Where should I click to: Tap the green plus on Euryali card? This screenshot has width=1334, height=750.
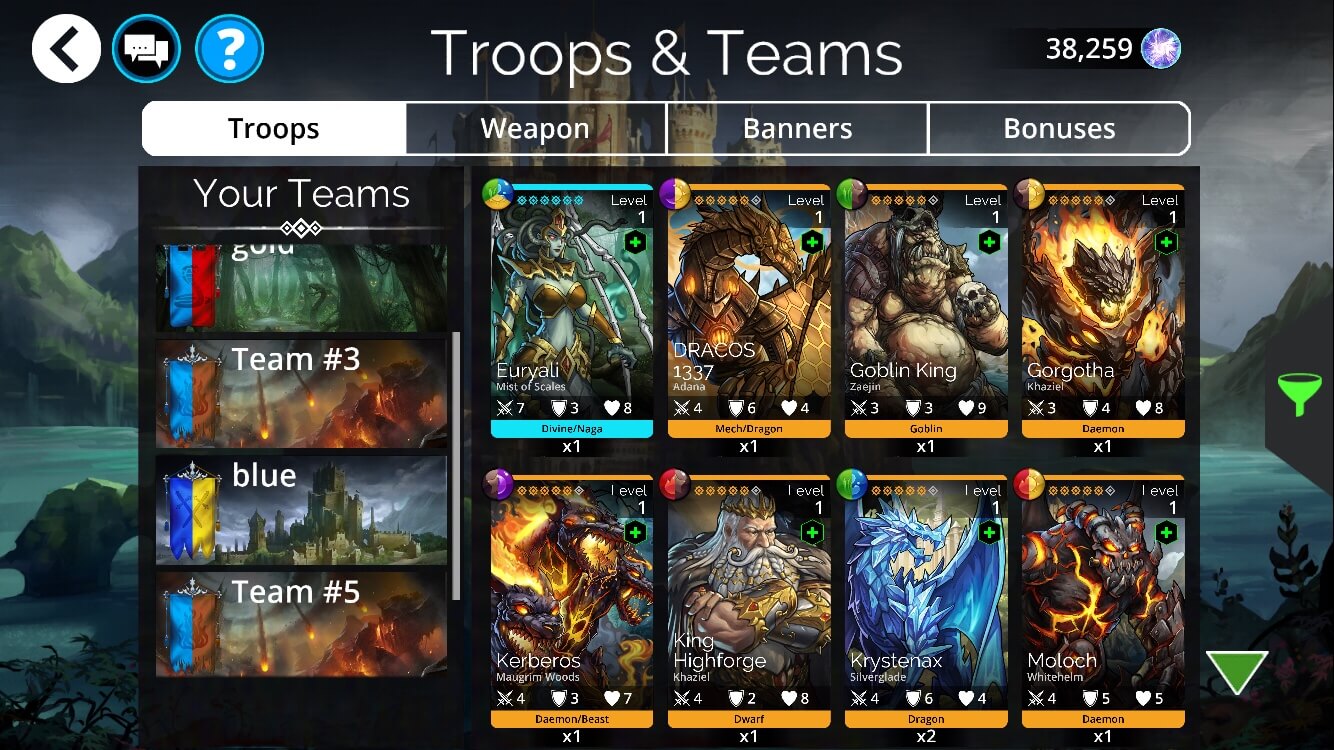pyautogui.click(x=635, y=242)
